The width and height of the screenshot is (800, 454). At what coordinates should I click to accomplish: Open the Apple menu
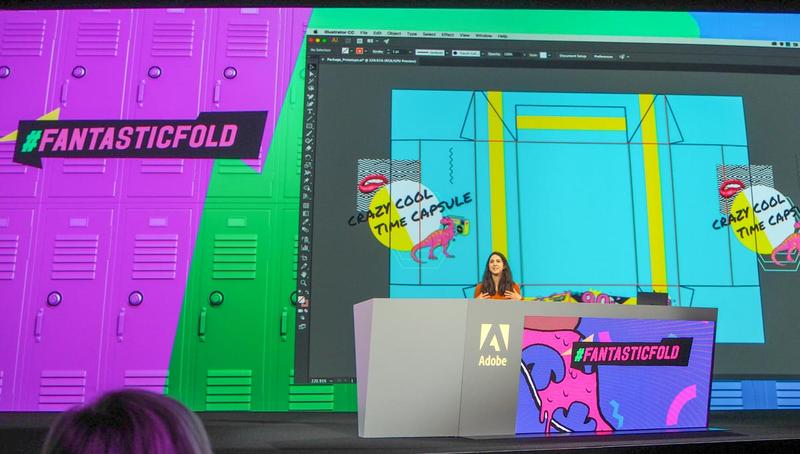tap(315, 32)
